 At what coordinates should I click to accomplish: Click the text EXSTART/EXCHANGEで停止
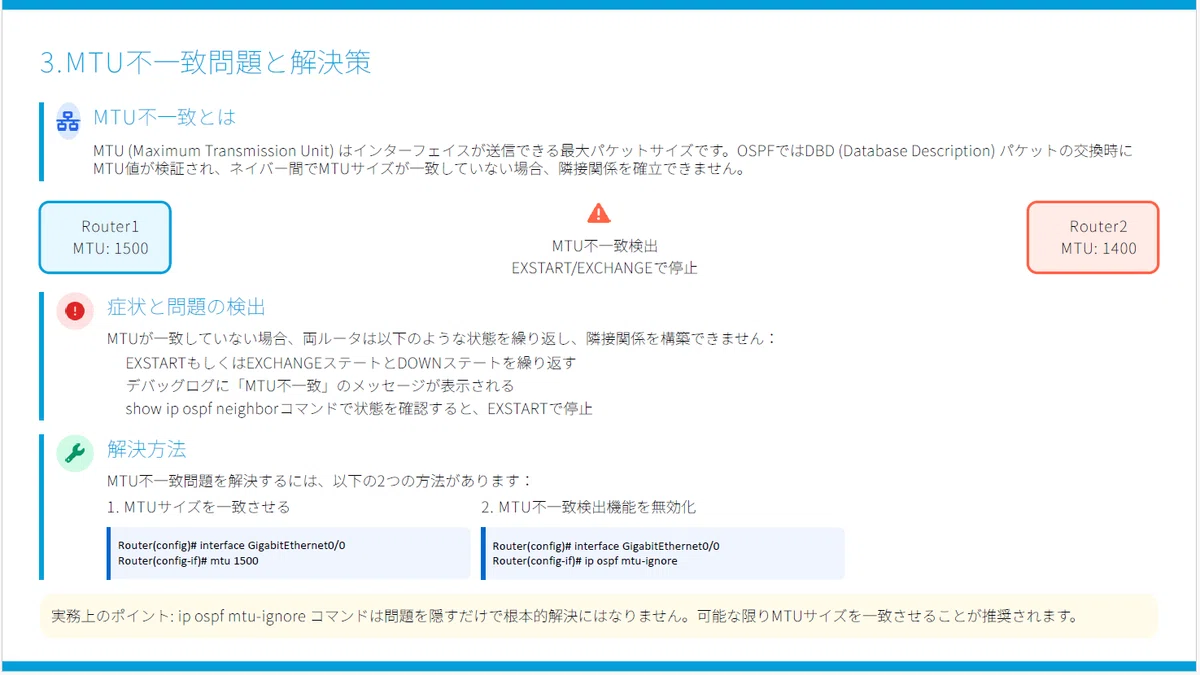pos(605,268)
